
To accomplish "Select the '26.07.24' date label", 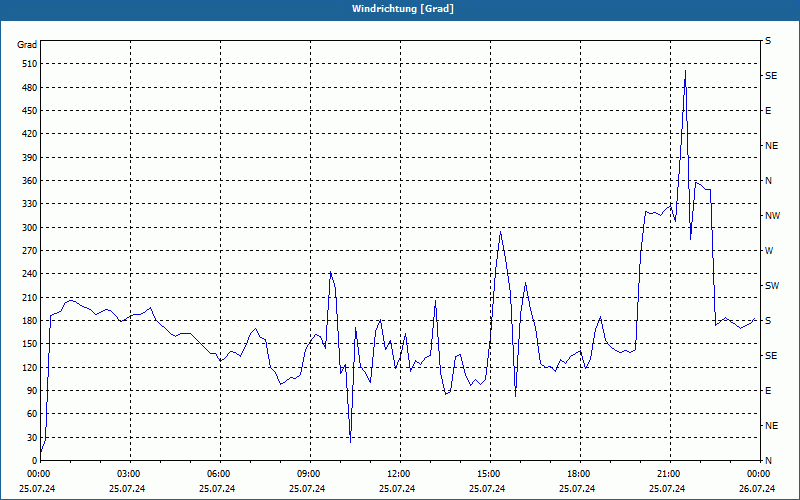I will 757,488.
